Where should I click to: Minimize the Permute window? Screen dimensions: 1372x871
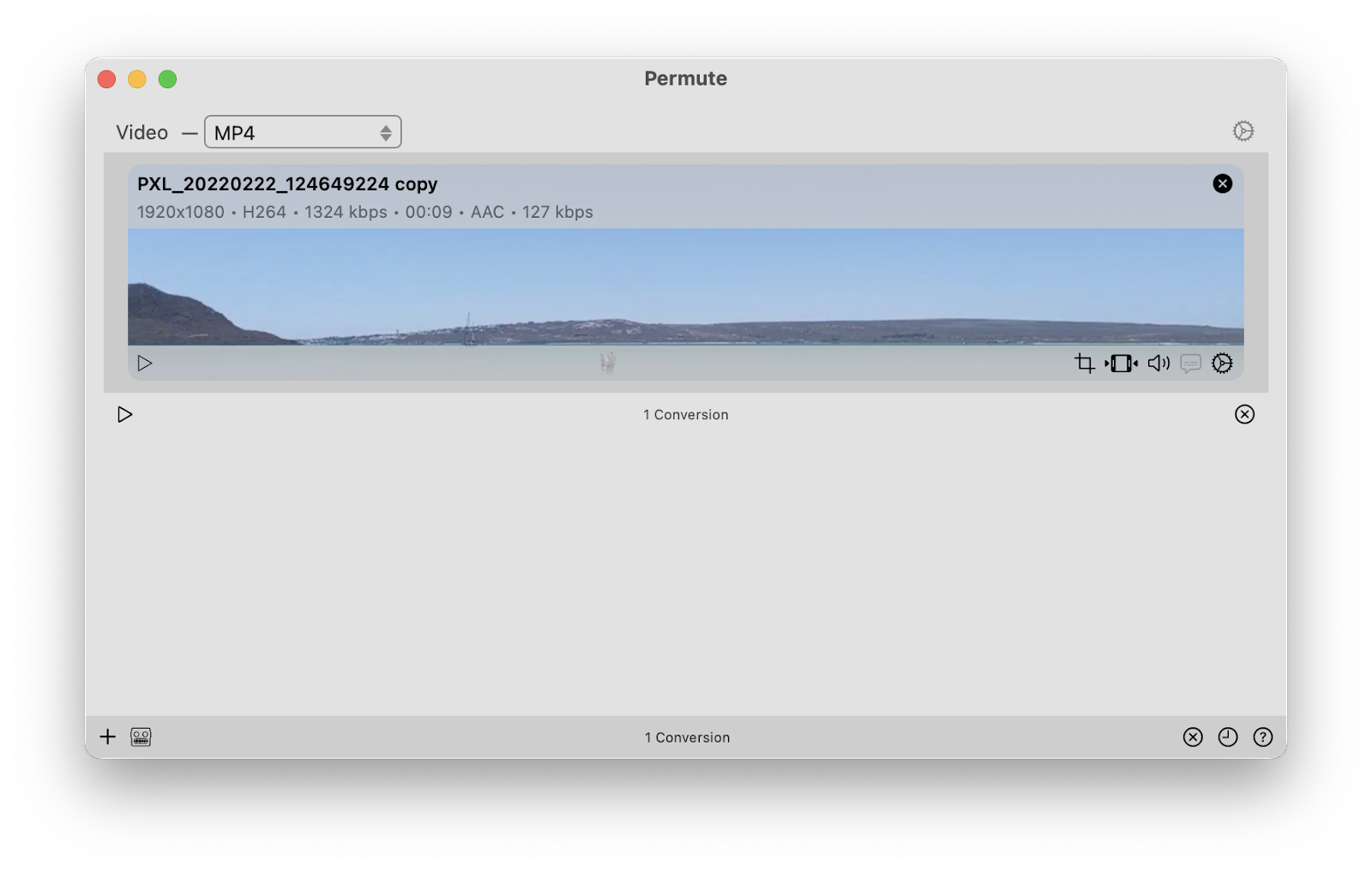click(x=137, y=80)
